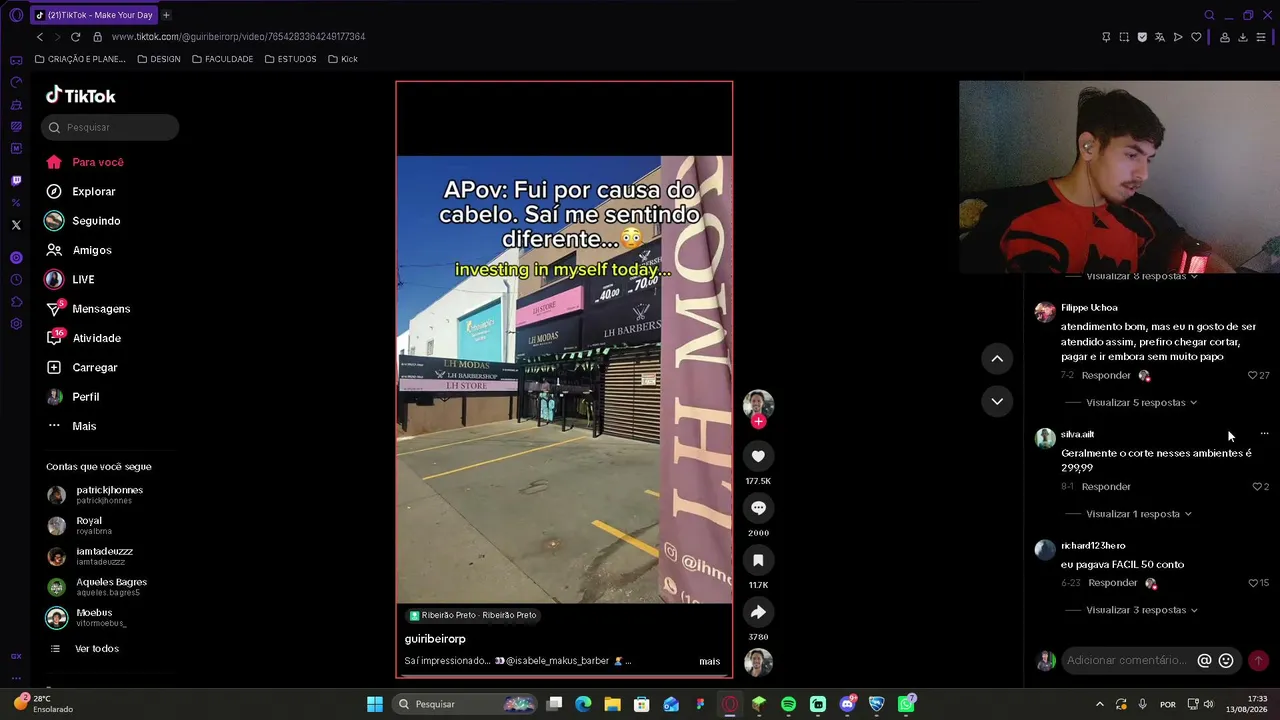Image resolution: width=1280 pixels, height=720 pixels.
Task: Reply to Filippe Uchoa's comment
Action: click(x=1106, y=376)
